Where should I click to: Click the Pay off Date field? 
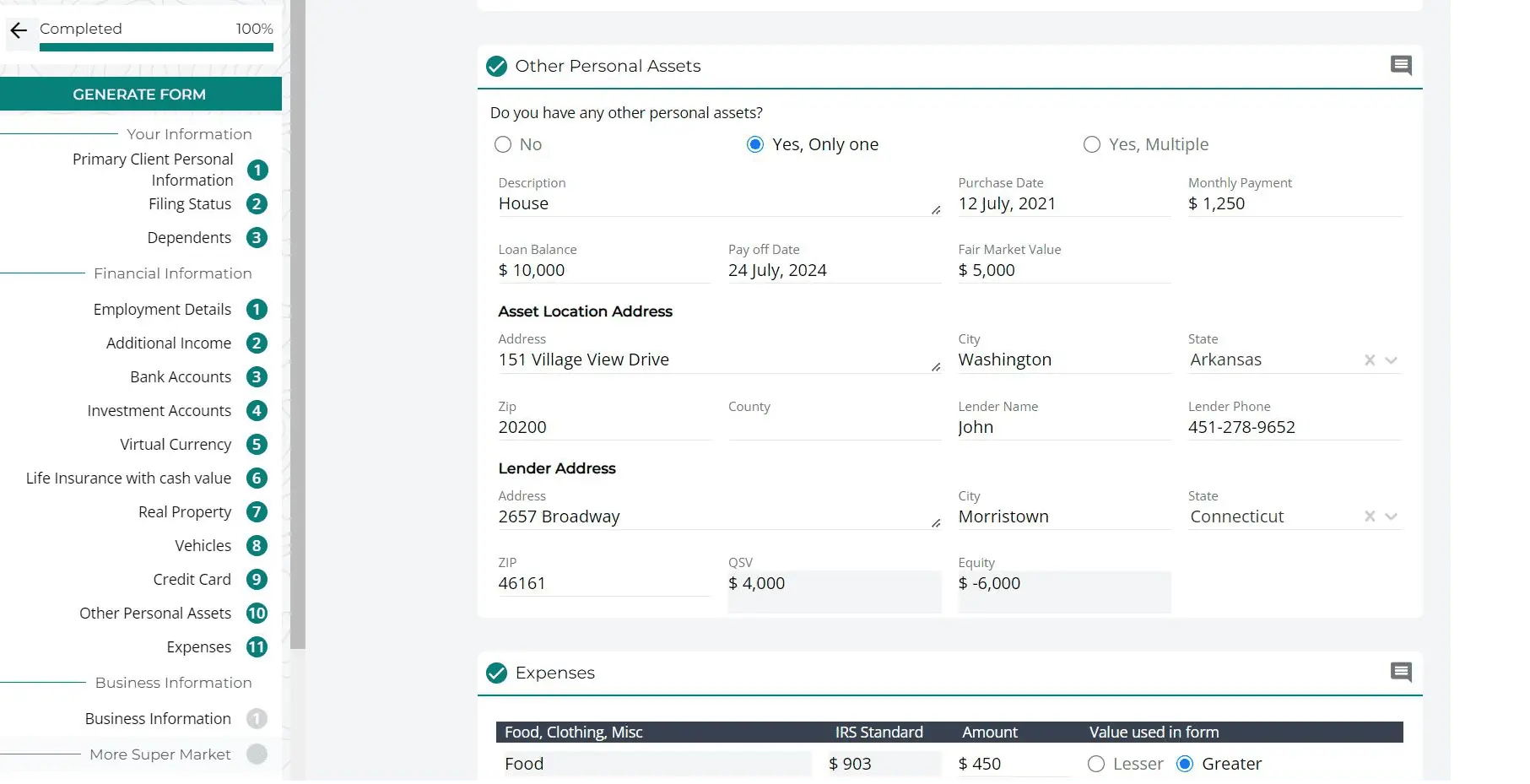point(834,270)
